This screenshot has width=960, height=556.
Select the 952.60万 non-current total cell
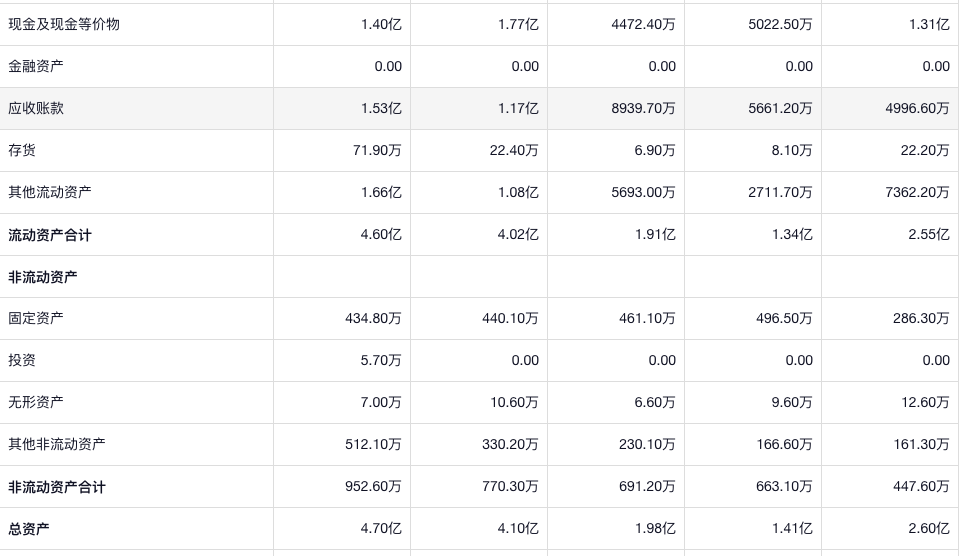(373, 487)
